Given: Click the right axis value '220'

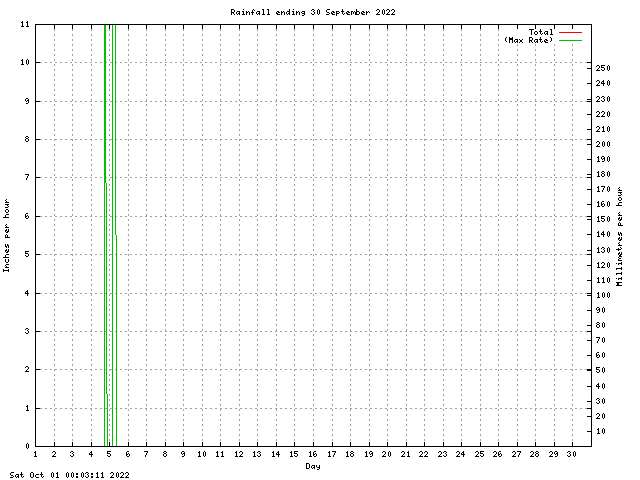Looking at the screenshot, I should point(603,114).
